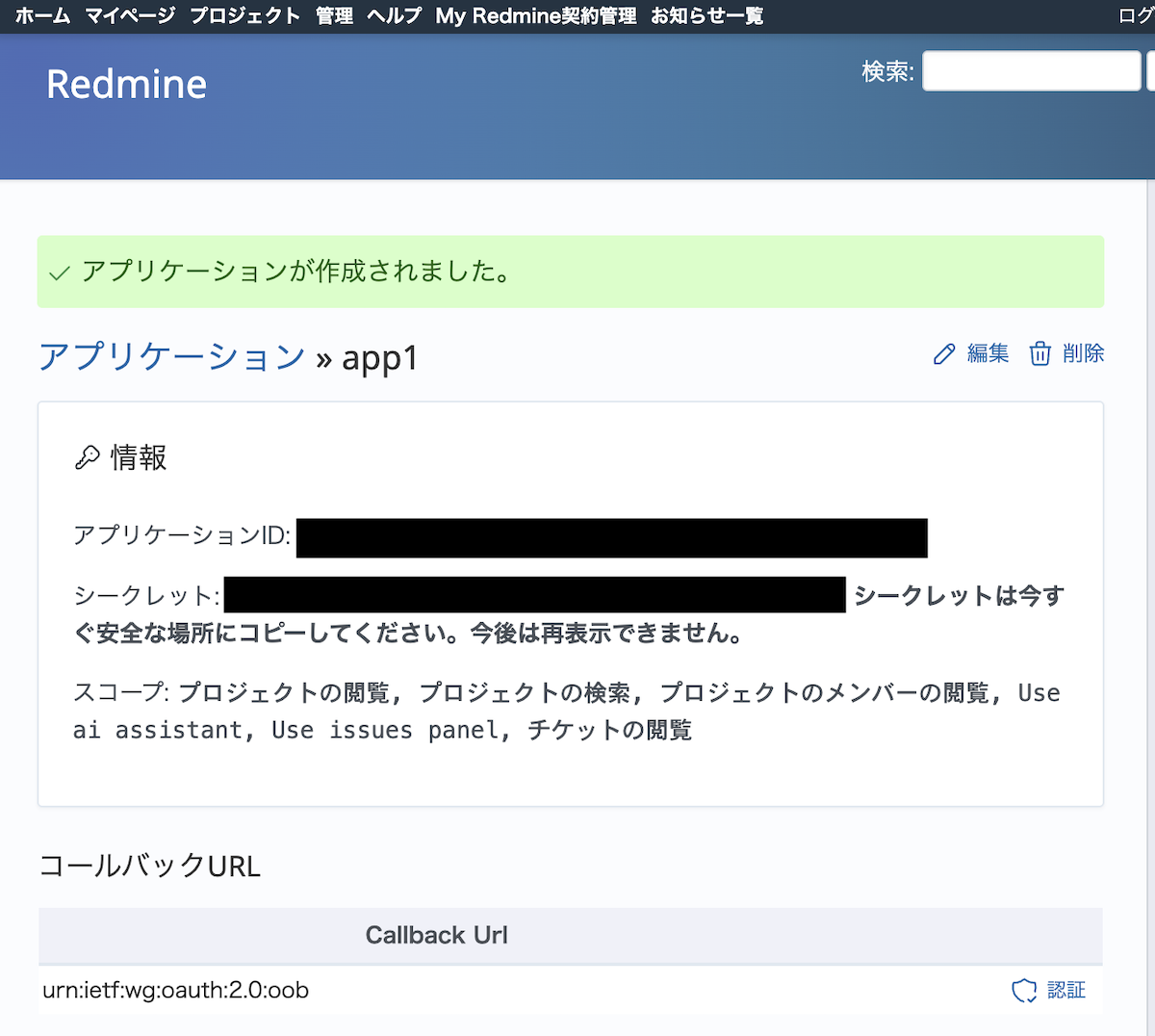This screenshot has width=1155, height=1036.
Task: Click the アプリケーション breadcrumb link
Action: [172, 356]
